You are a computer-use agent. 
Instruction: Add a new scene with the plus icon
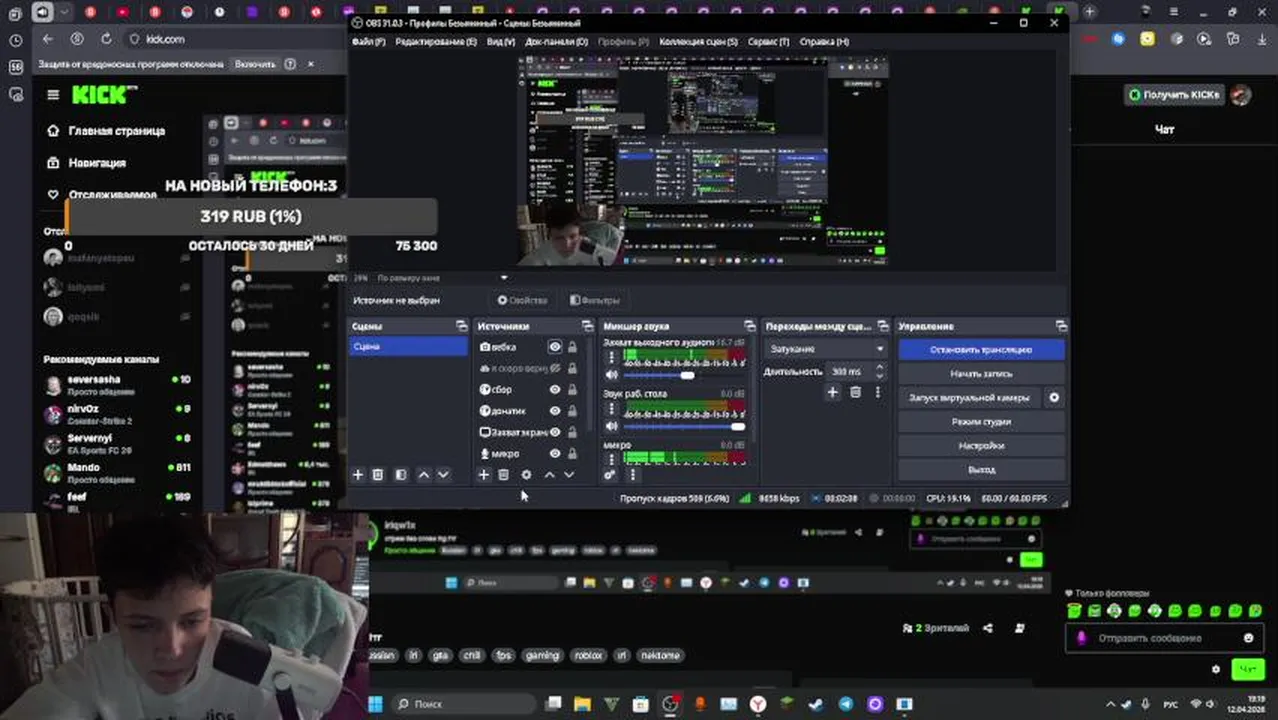(x=357, y=475)
